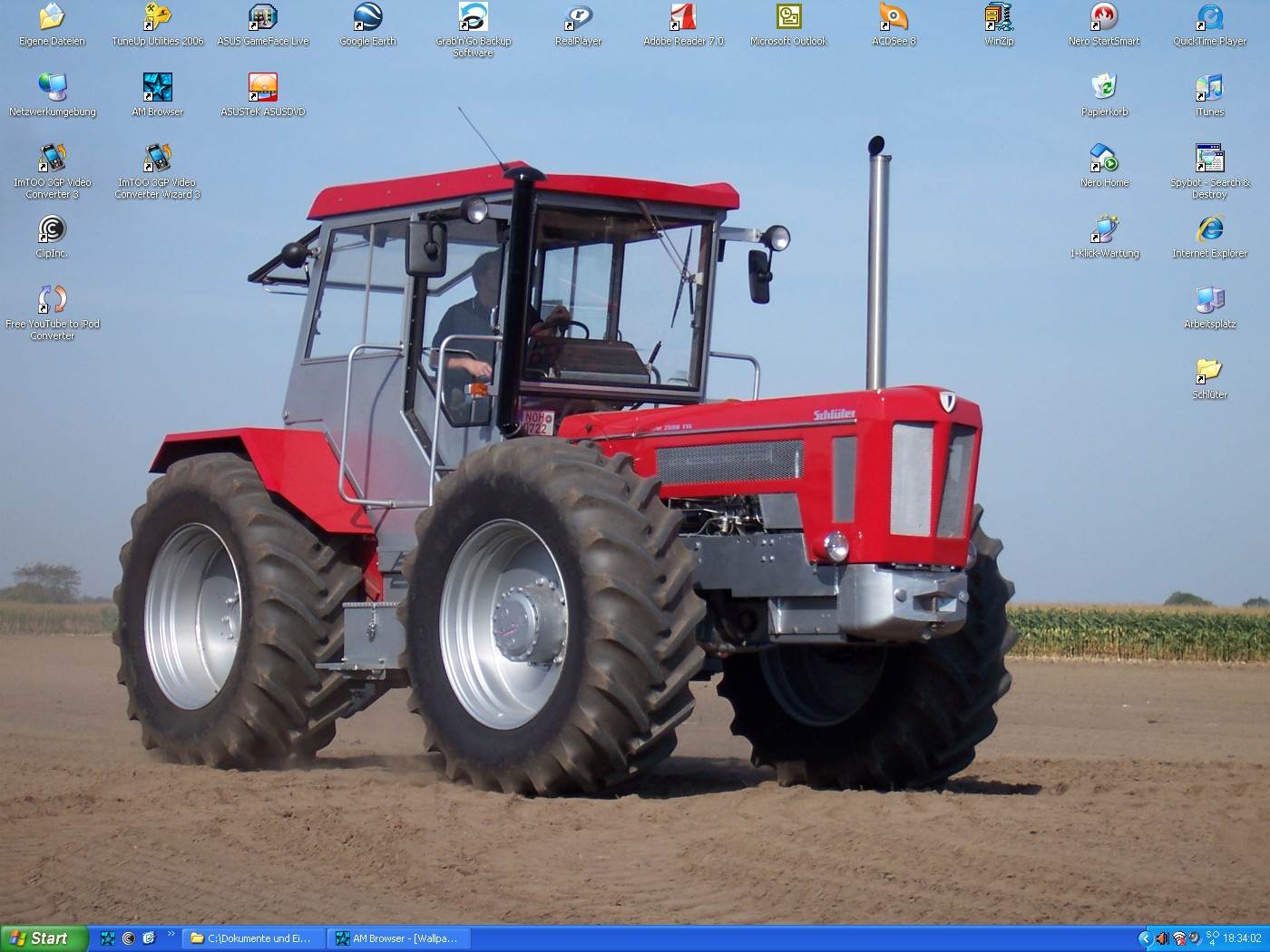Select the Arbeitsplatz computer icon

(1209, 301)
